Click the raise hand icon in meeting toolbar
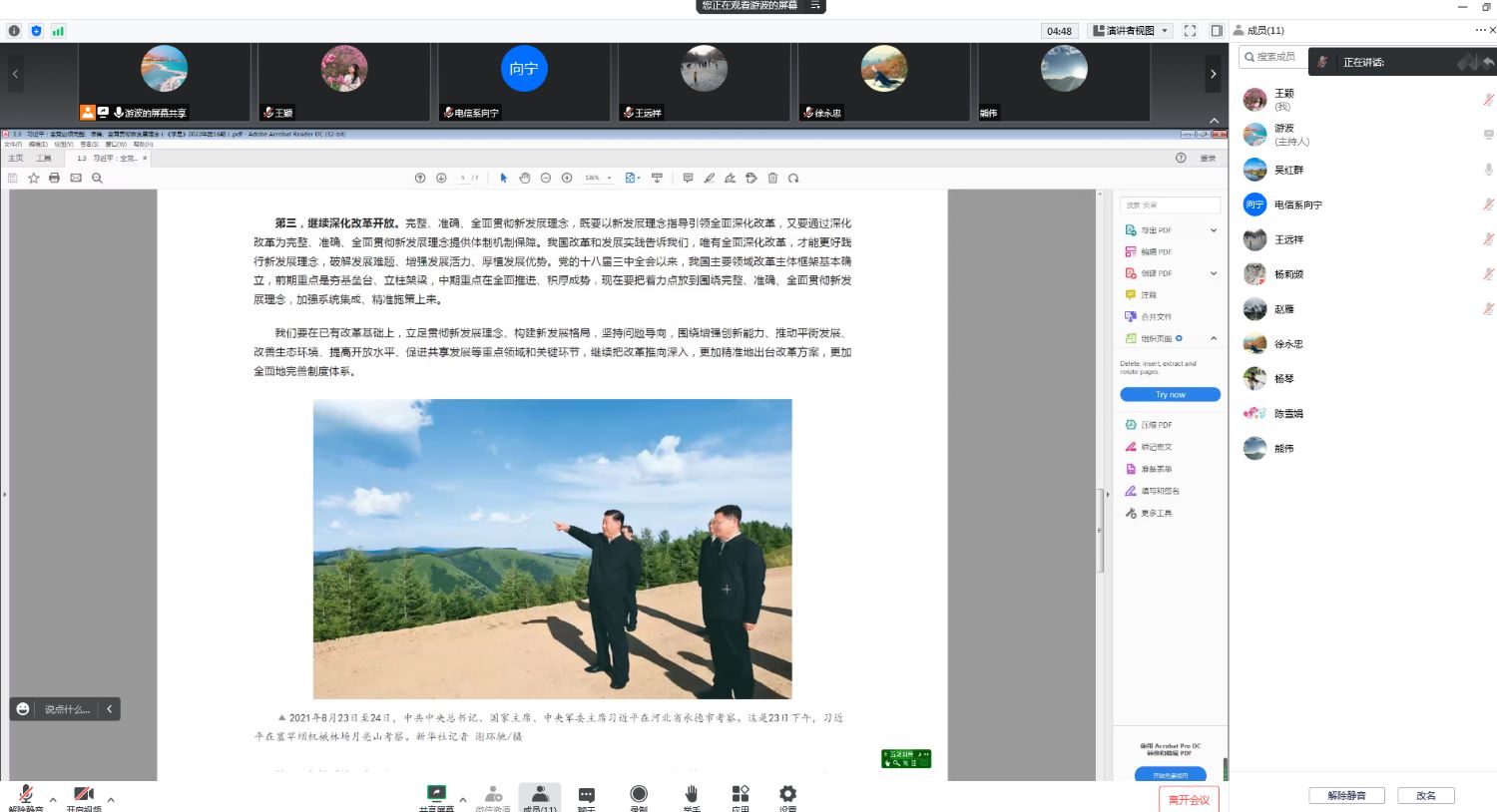Screen dimensions: 1497x812 (691, 794)
